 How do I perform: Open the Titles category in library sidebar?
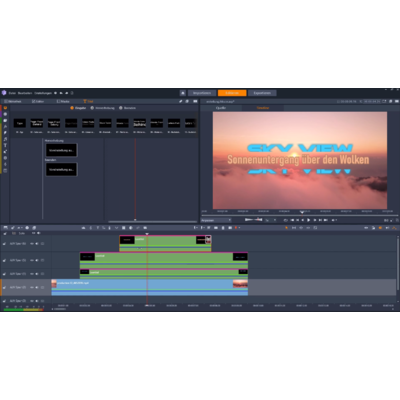click(5, 145)
